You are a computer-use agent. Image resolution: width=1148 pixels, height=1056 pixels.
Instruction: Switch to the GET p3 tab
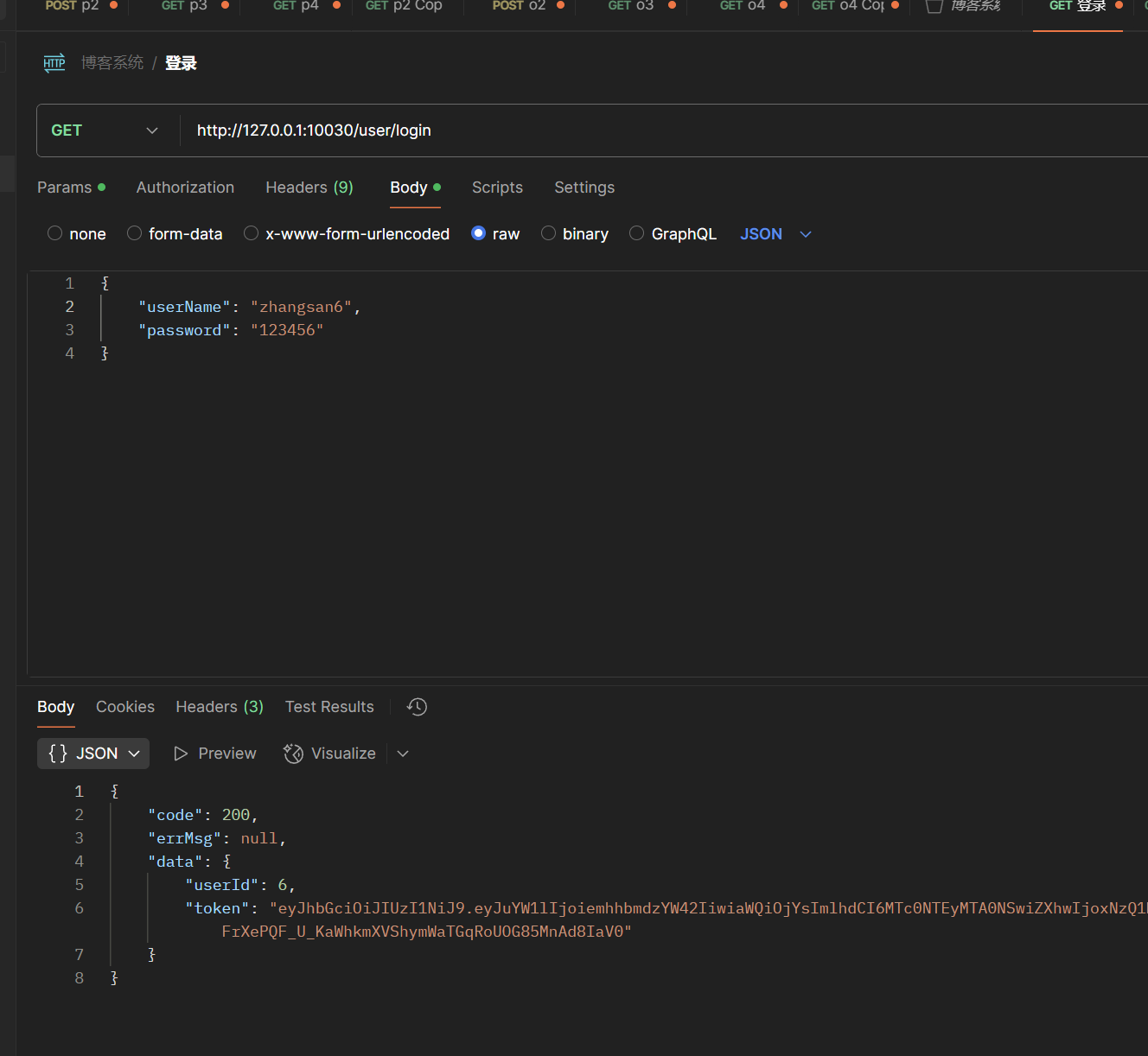[x=195, y=6]
